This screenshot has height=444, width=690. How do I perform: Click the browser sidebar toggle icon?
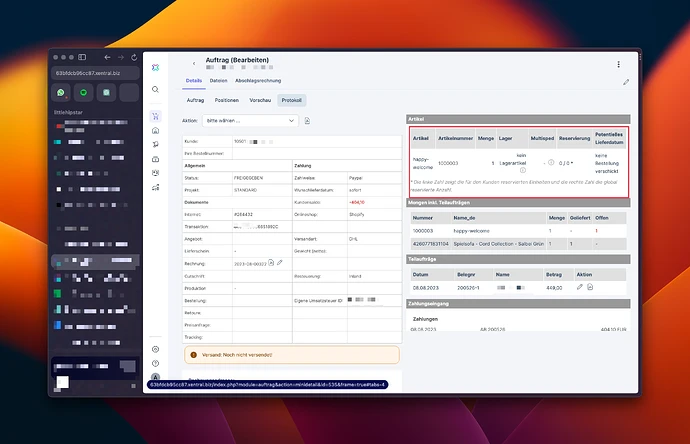[x=82, y=57]
